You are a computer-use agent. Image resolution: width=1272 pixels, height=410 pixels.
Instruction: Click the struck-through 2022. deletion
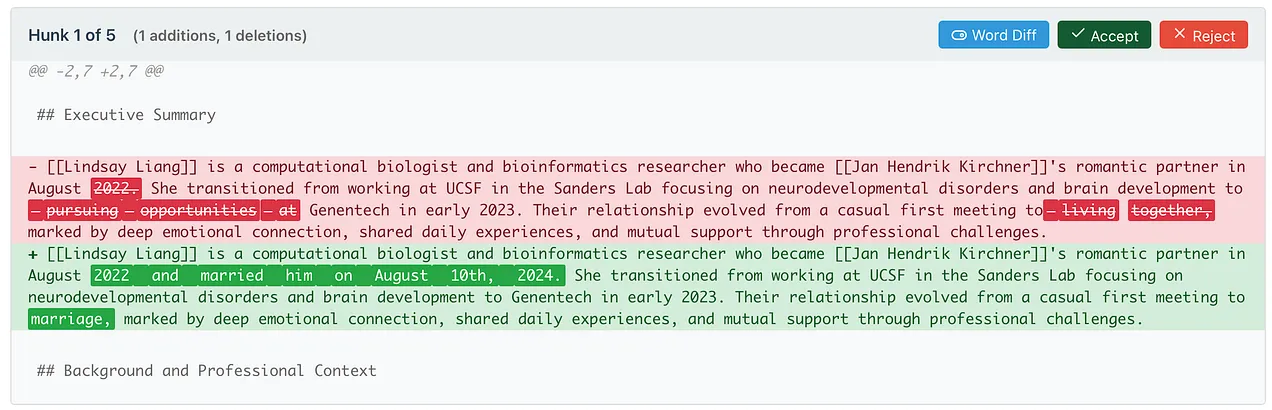[x=117, y=189]
